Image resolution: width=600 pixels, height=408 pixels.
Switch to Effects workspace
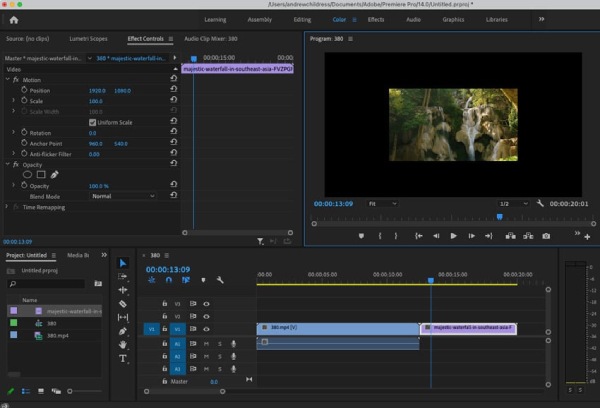[376, 20]
